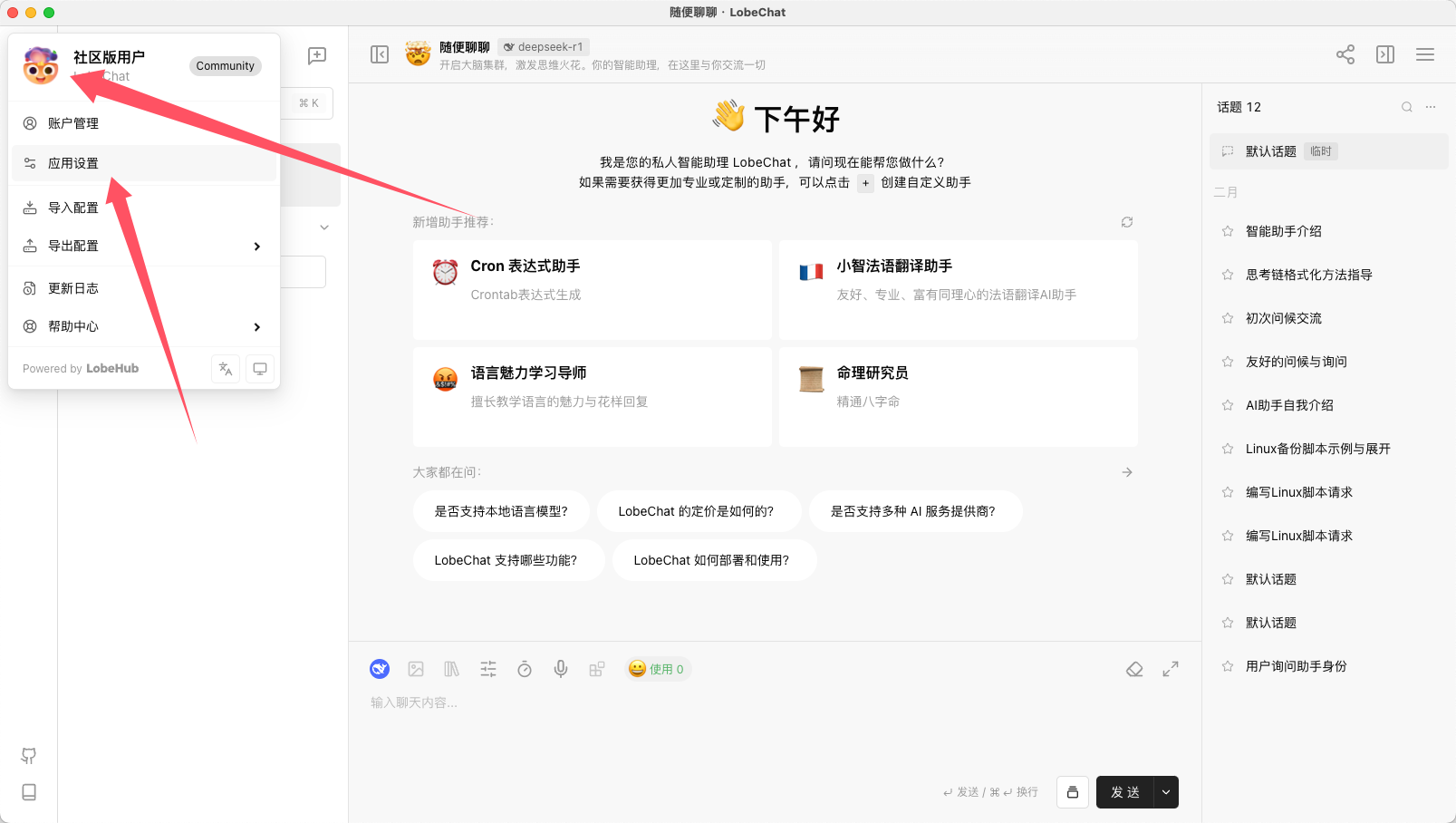Image resolution: width=1456 pixels, height=823 pixels.
Task: Star the Linux备份脚本示例与展开 topic
Action: tap(1228, 449)
